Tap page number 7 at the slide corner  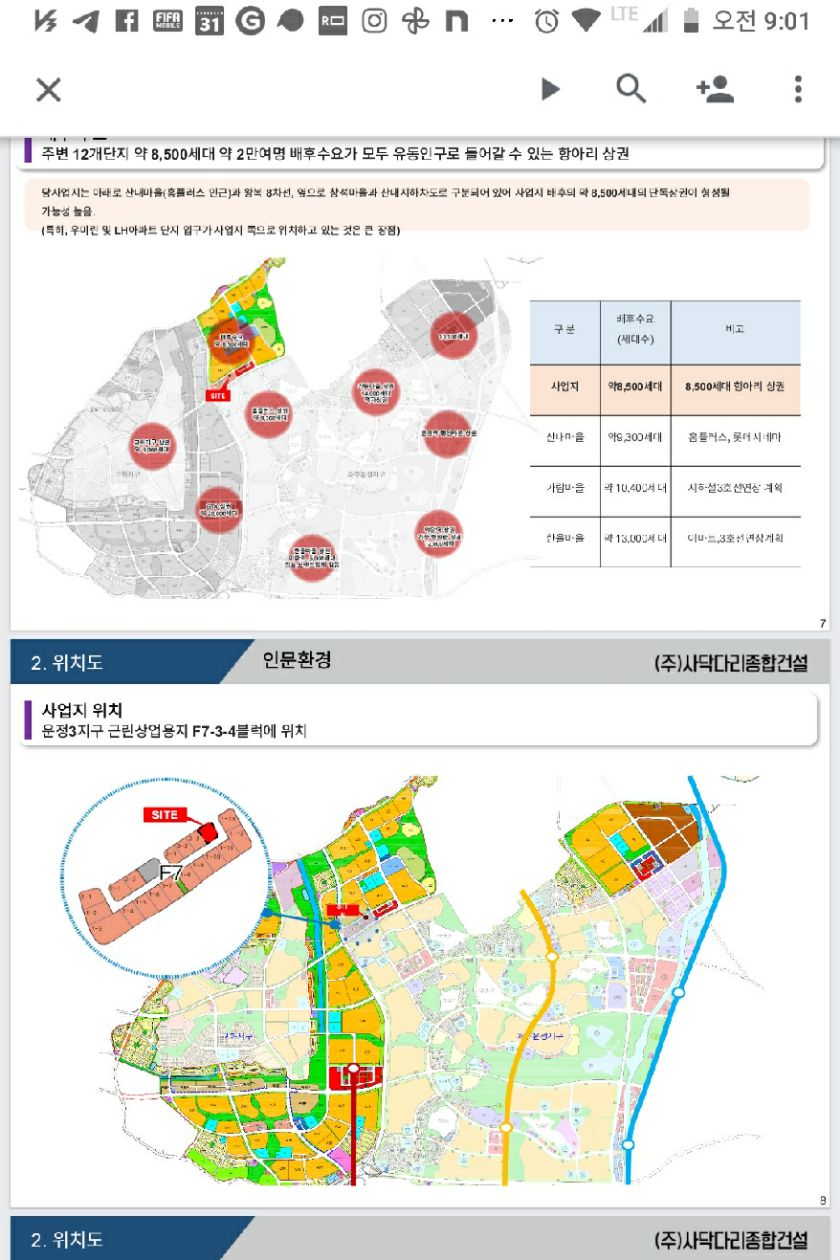[x=822, y=625]
